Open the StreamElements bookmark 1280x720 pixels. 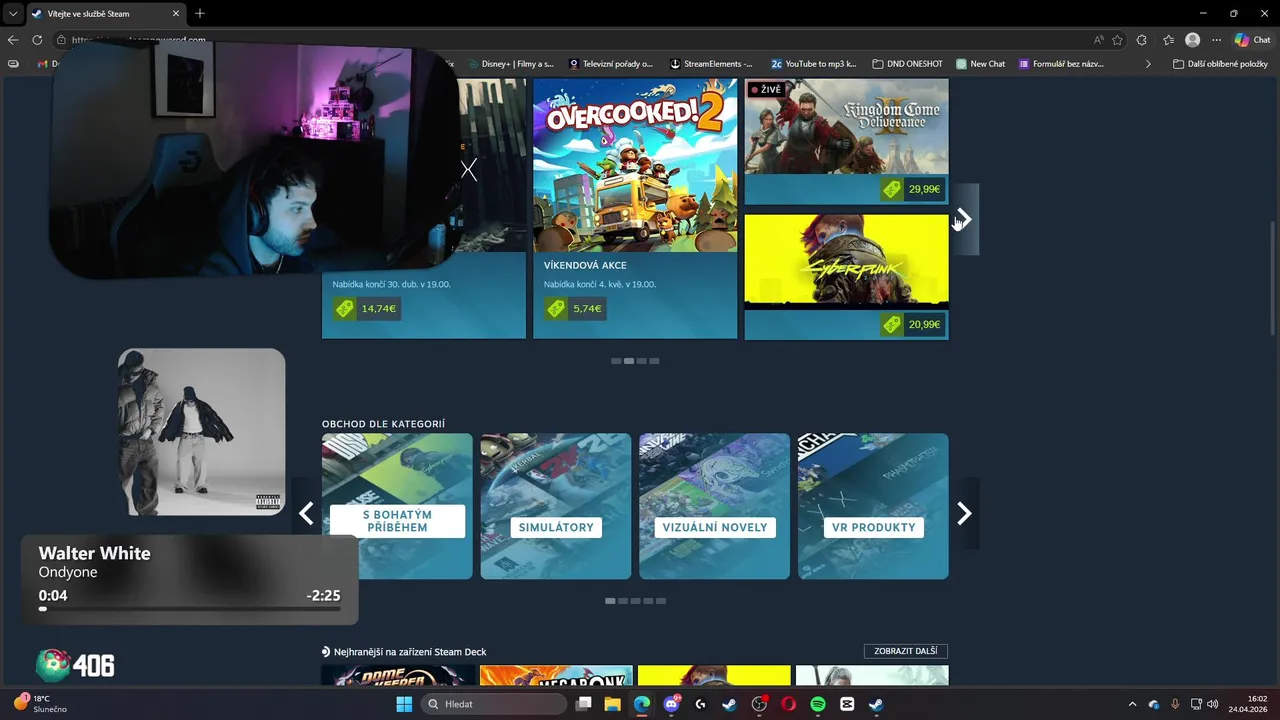(711, 64)
